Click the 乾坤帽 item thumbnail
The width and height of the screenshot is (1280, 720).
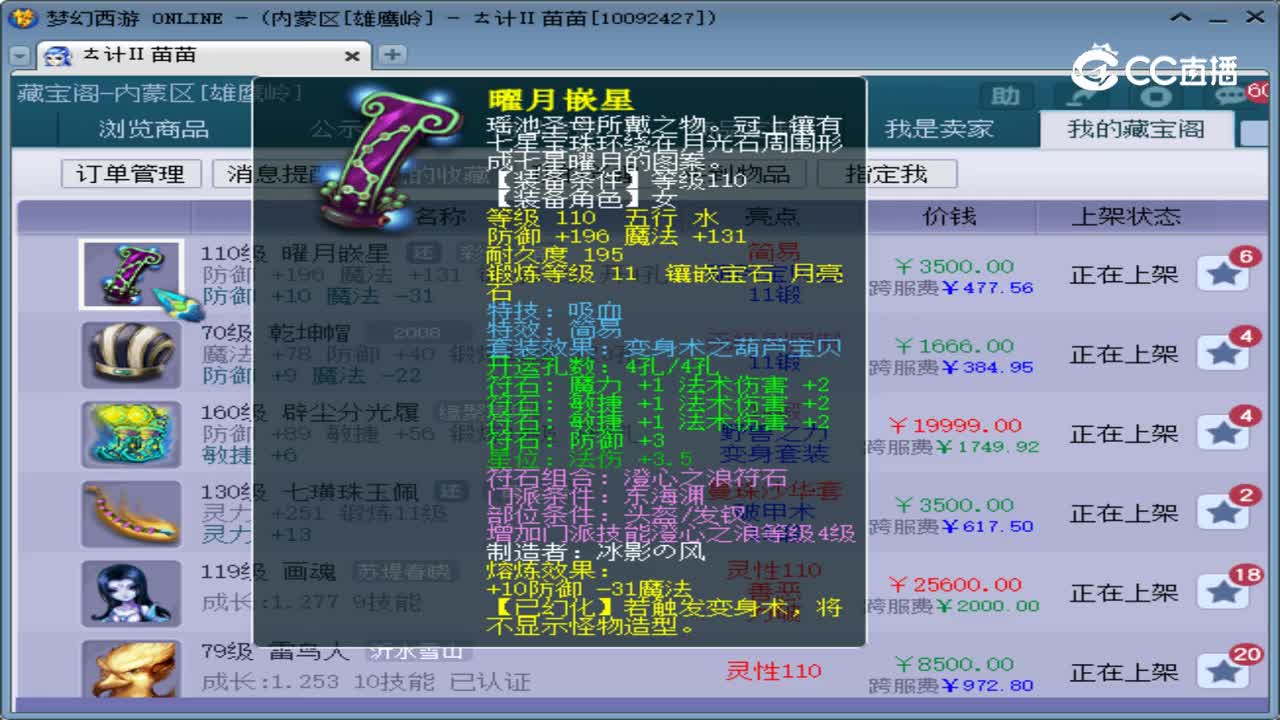pos(133,355)
